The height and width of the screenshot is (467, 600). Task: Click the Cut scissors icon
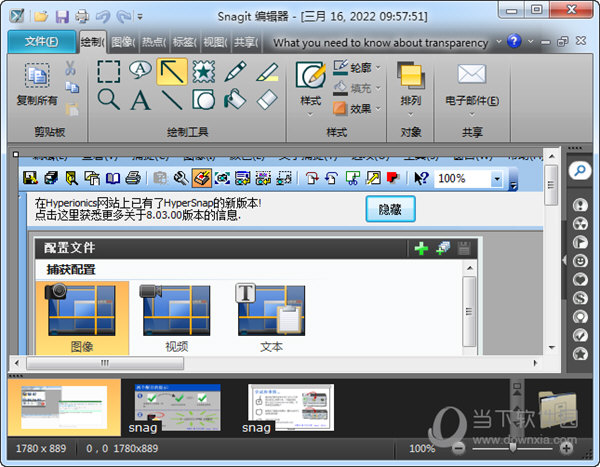70,67
